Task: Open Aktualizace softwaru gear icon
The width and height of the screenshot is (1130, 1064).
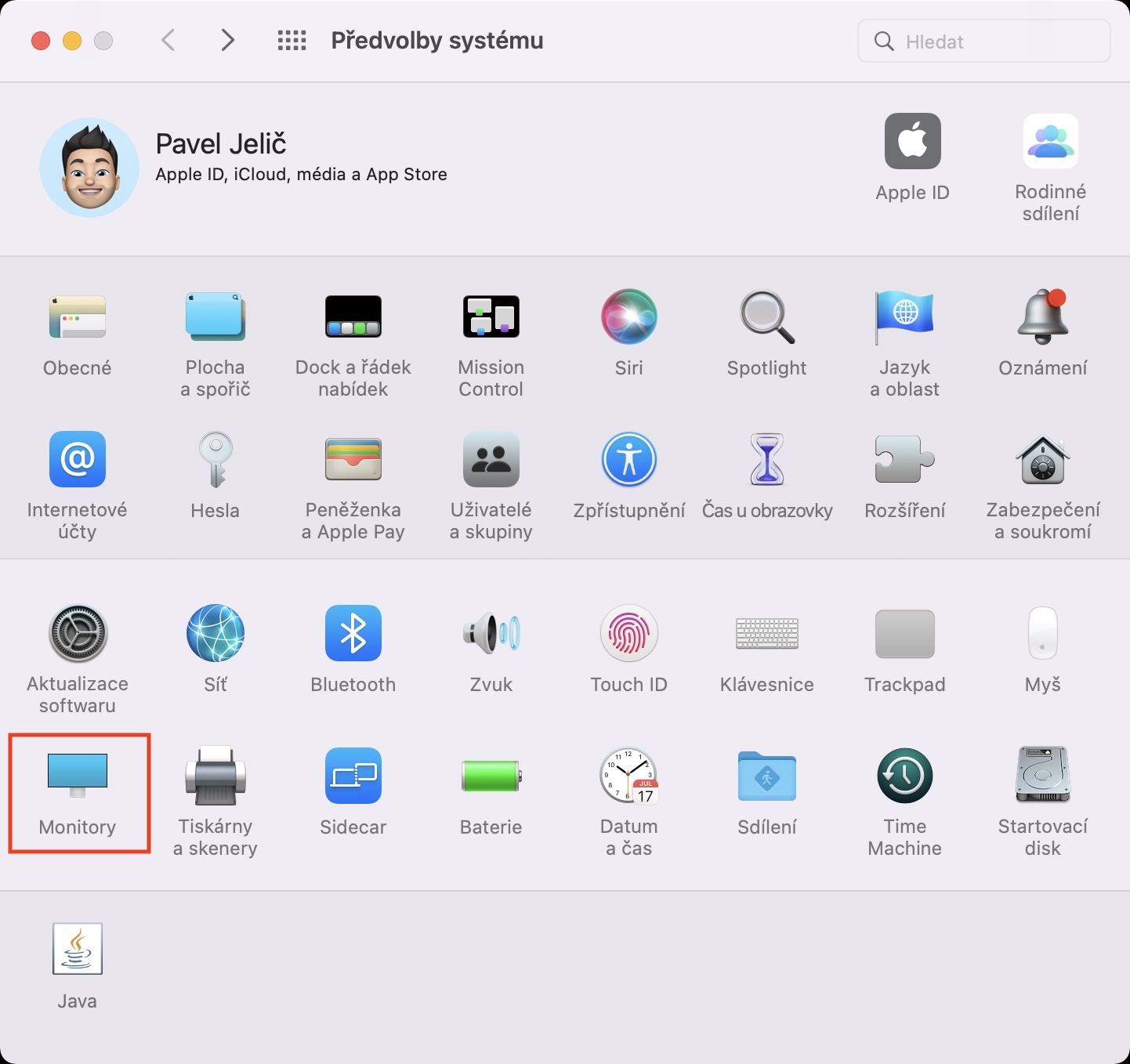Action: (78, 633)
